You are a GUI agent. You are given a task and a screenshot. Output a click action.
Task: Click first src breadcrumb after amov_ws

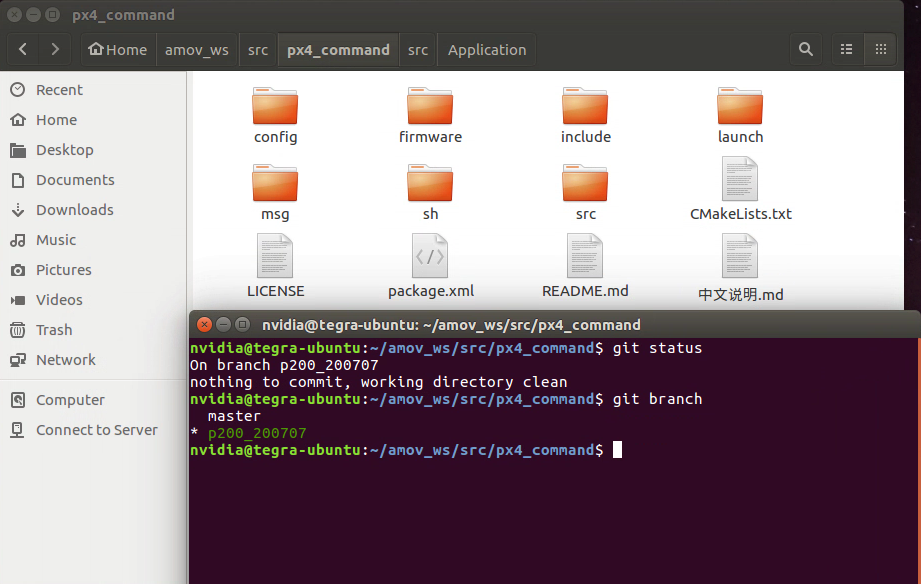pos(258,49)
